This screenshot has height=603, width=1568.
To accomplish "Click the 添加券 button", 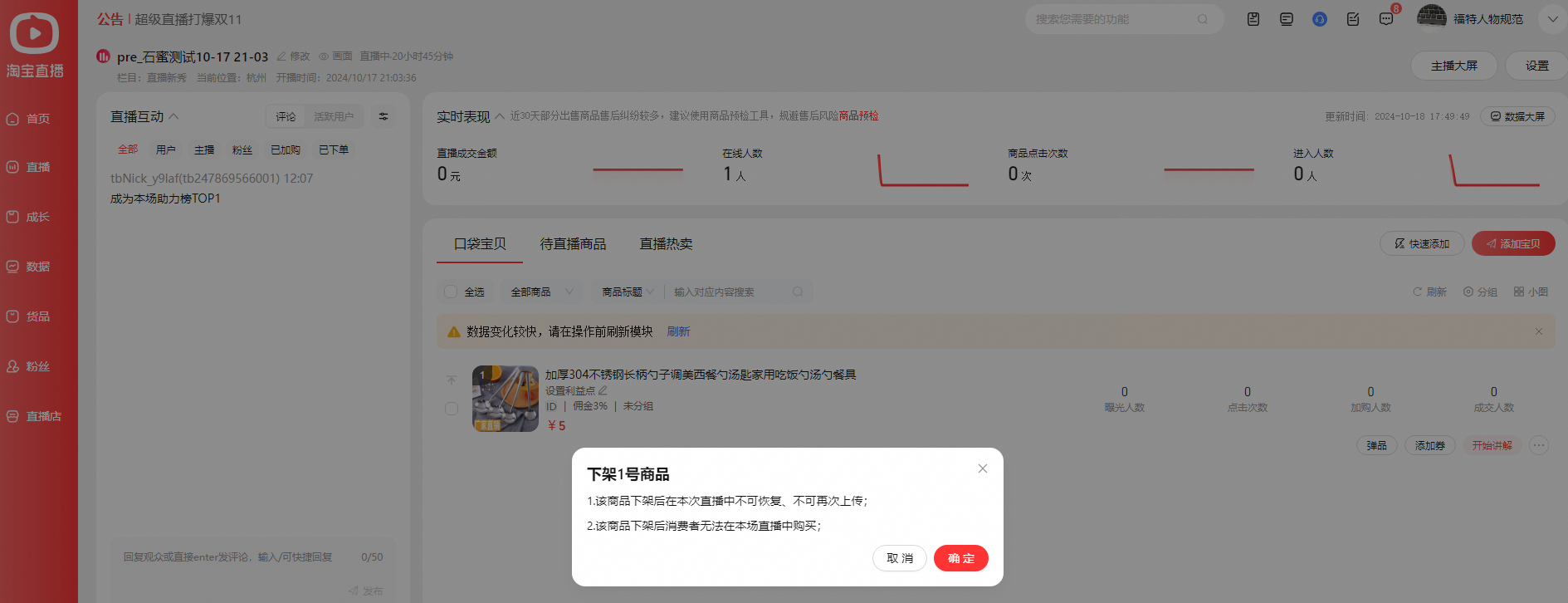I will click(x=1430, y=445).
